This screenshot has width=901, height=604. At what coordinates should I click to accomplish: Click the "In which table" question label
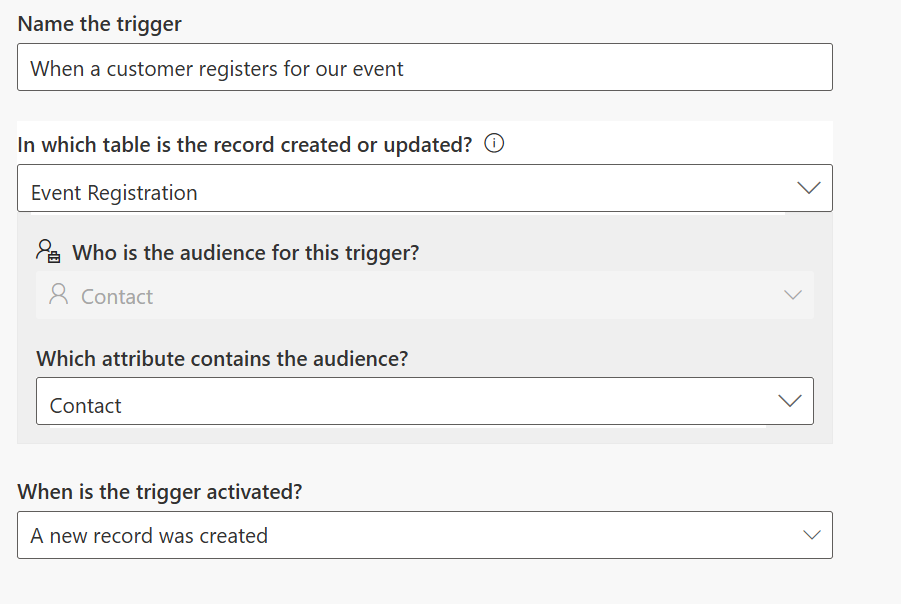click(x=245, y=144)
